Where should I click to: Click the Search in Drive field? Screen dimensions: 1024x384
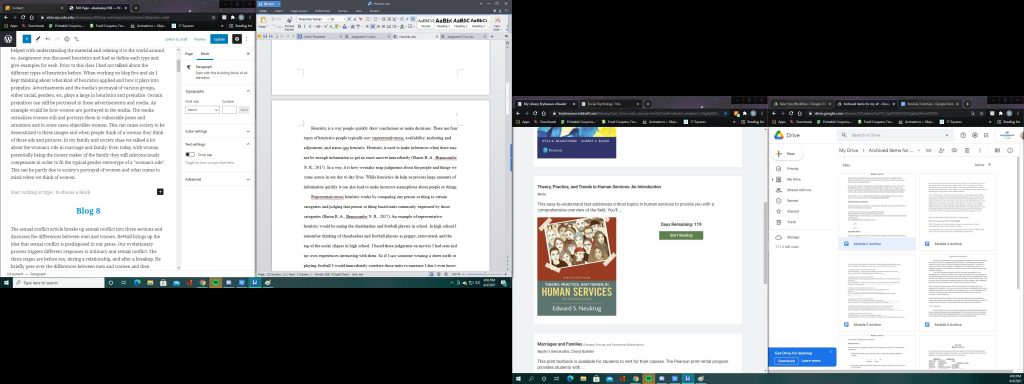(895, 135)
